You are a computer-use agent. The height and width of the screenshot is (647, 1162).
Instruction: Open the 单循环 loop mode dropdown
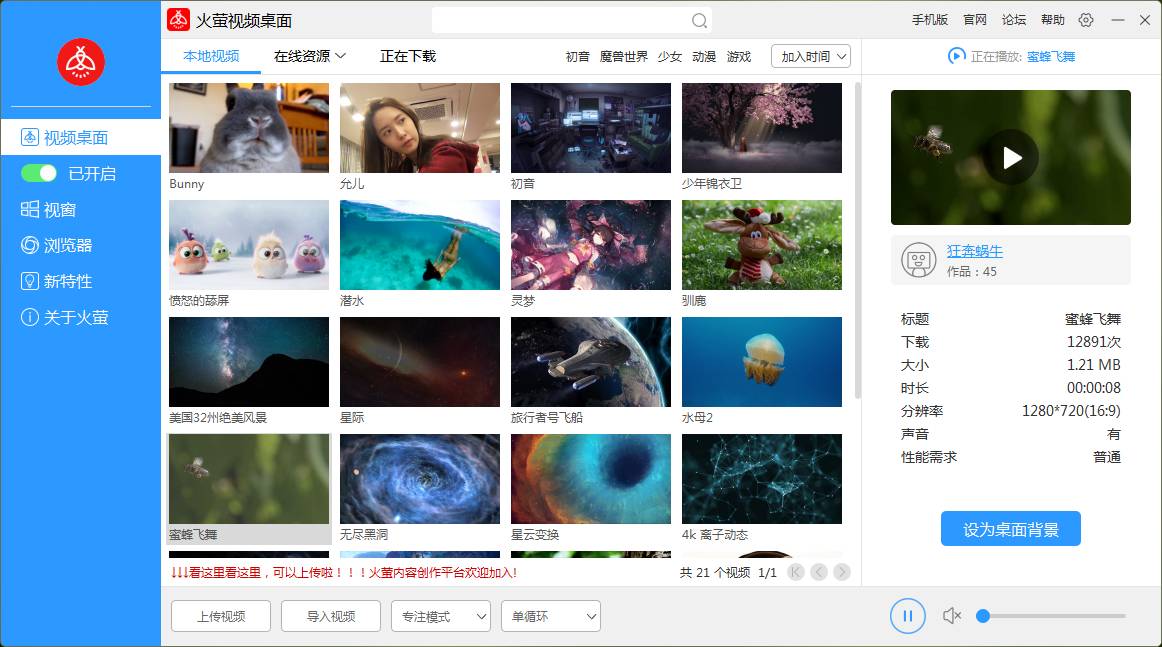click(x=550, y=616)
